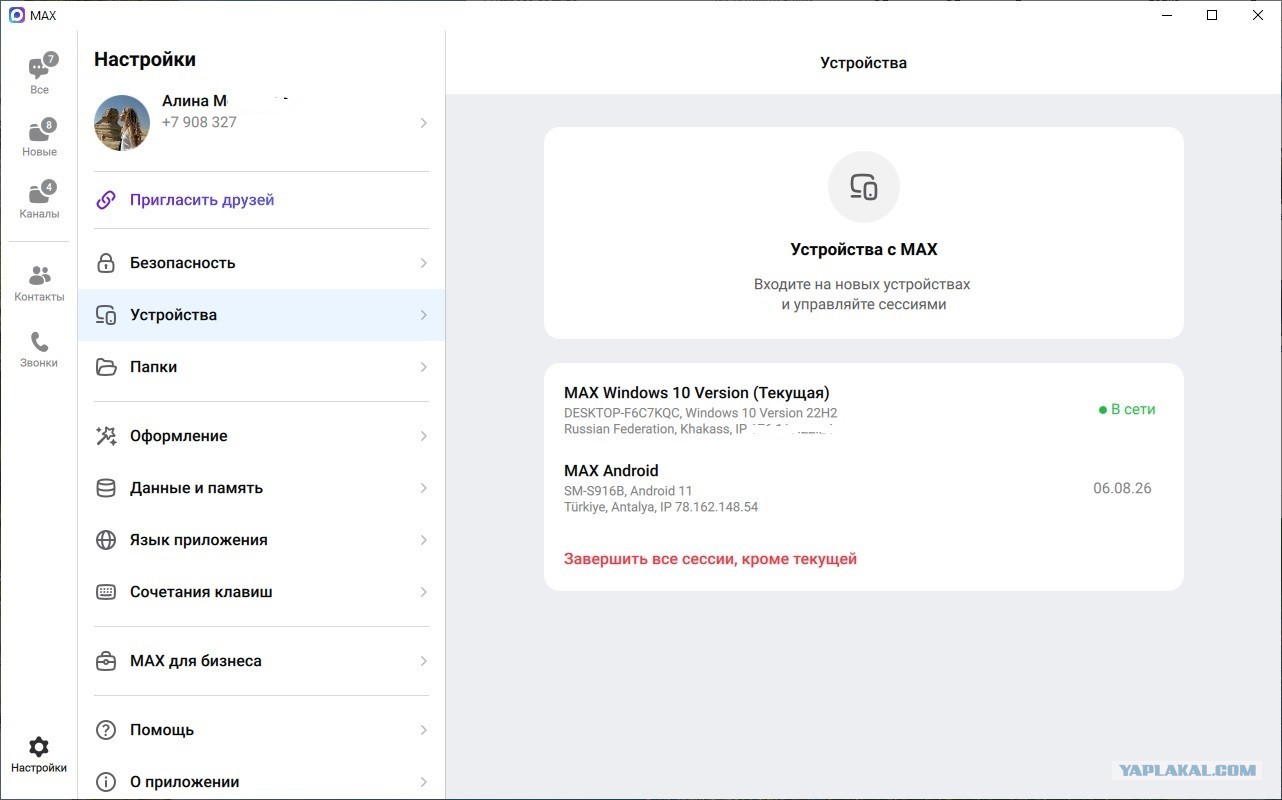Open the Оформление settings item
Image resolution: width=1282 pixels, height=800 pixels.
pyautogui.click(x=261, y=436)
